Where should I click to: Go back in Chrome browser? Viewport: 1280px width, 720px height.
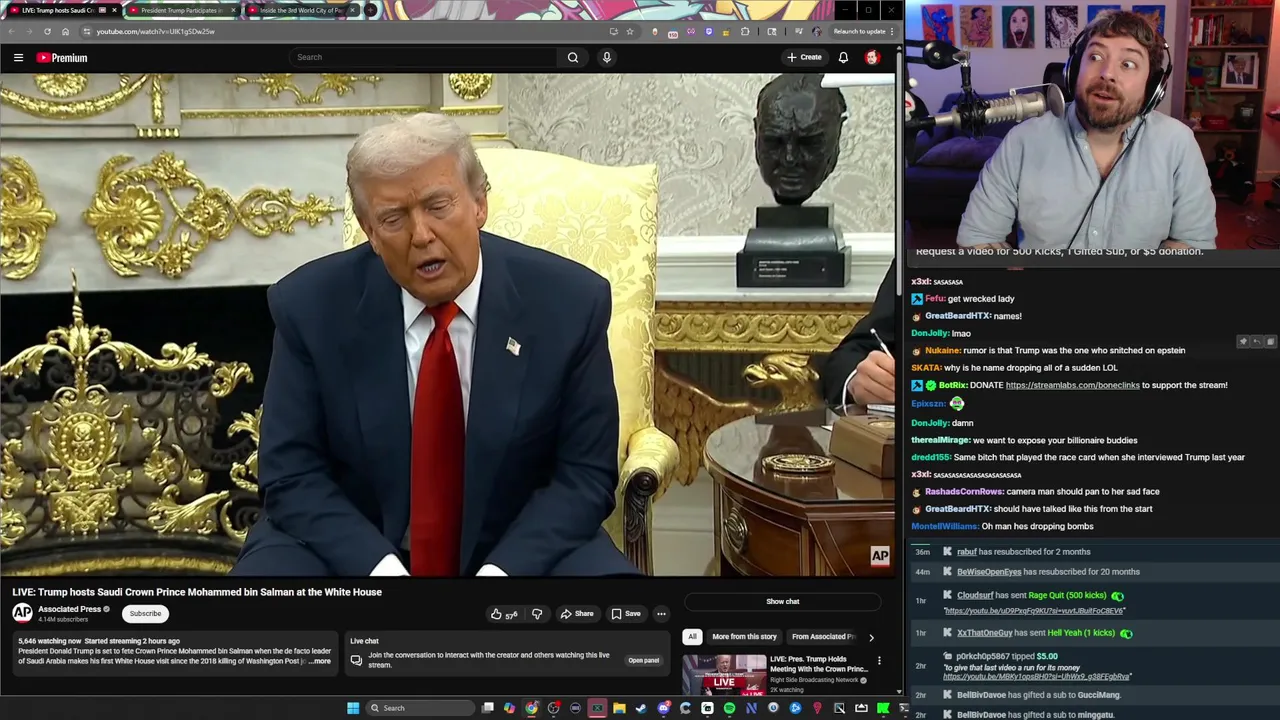pos(11,31)
